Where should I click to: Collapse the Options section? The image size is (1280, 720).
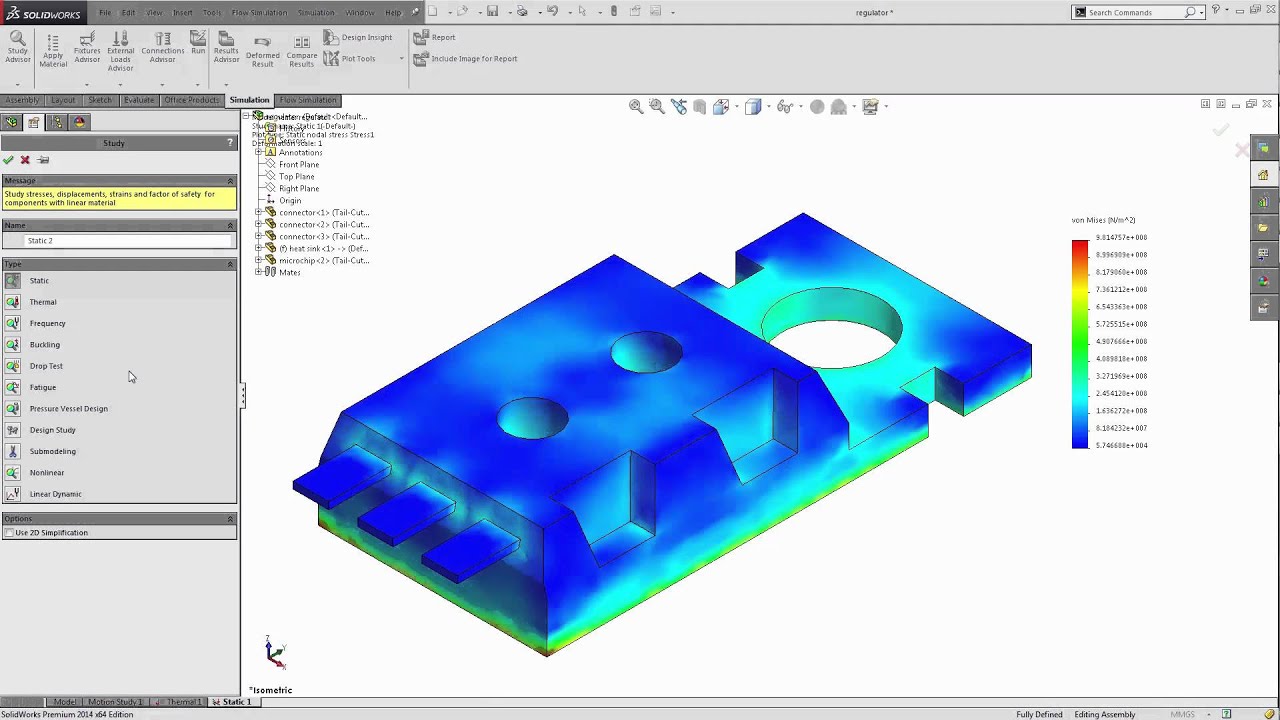230,519
